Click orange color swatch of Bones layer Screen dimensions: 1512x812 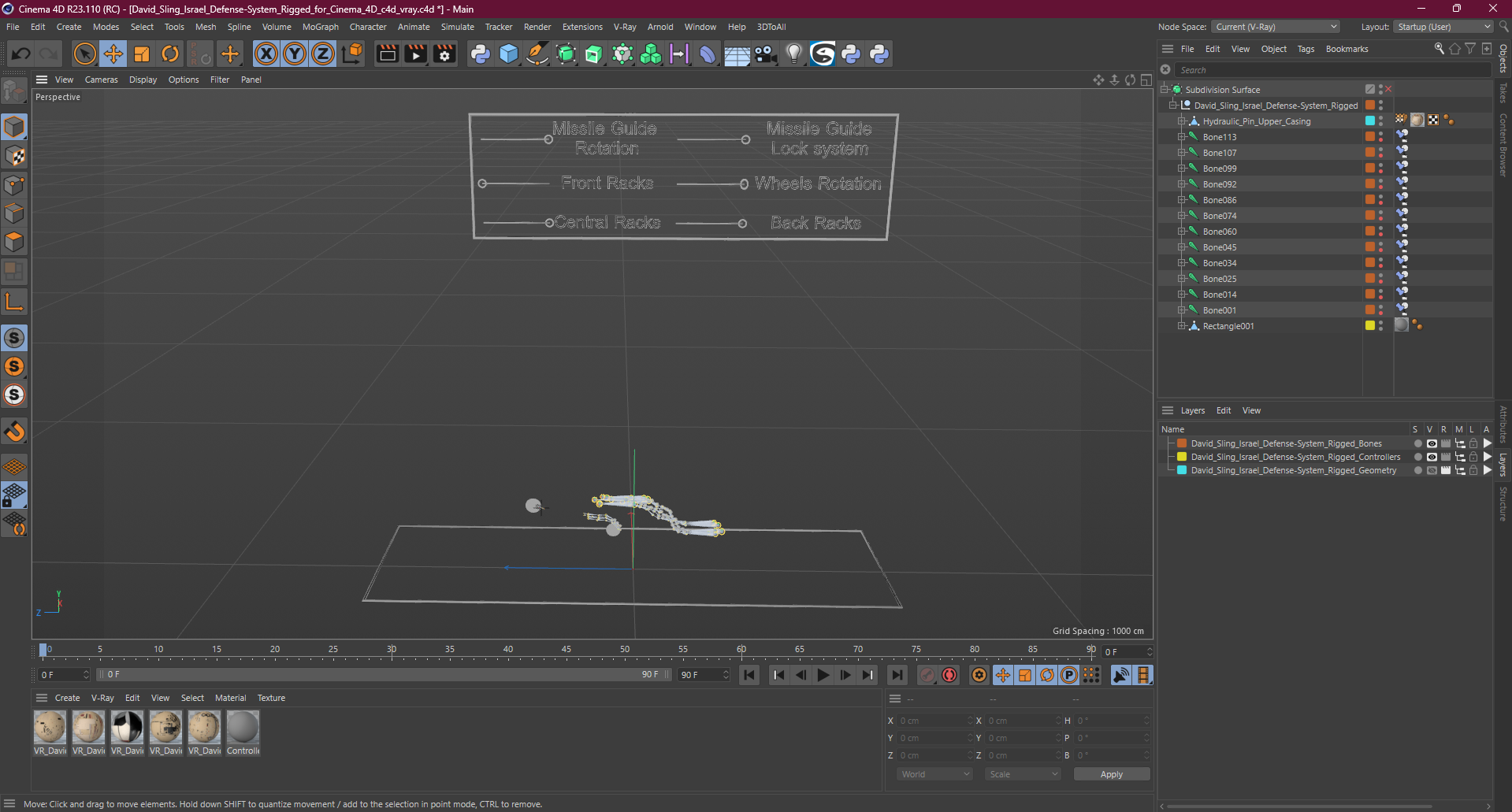coord(1182,443)
